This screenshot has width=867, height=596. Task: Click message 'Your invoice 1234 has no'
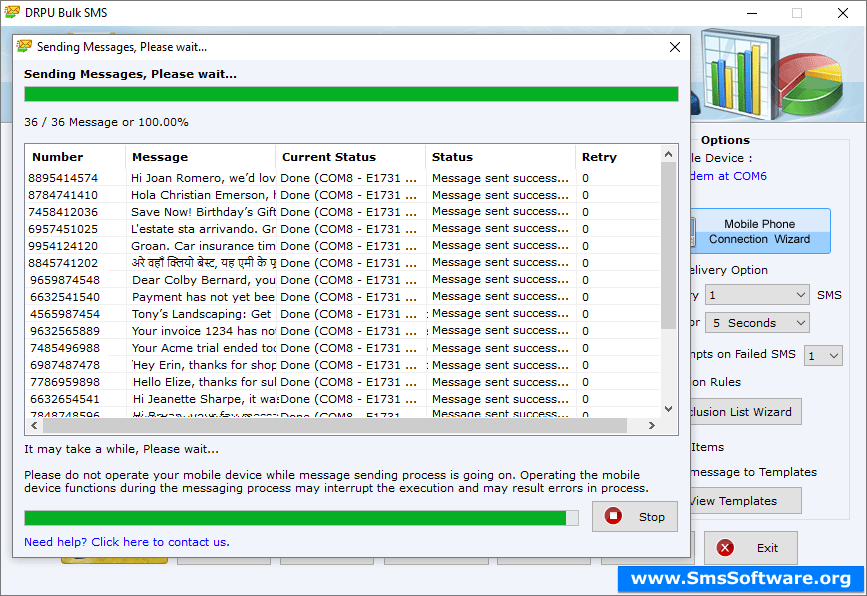tap(203, 331)
